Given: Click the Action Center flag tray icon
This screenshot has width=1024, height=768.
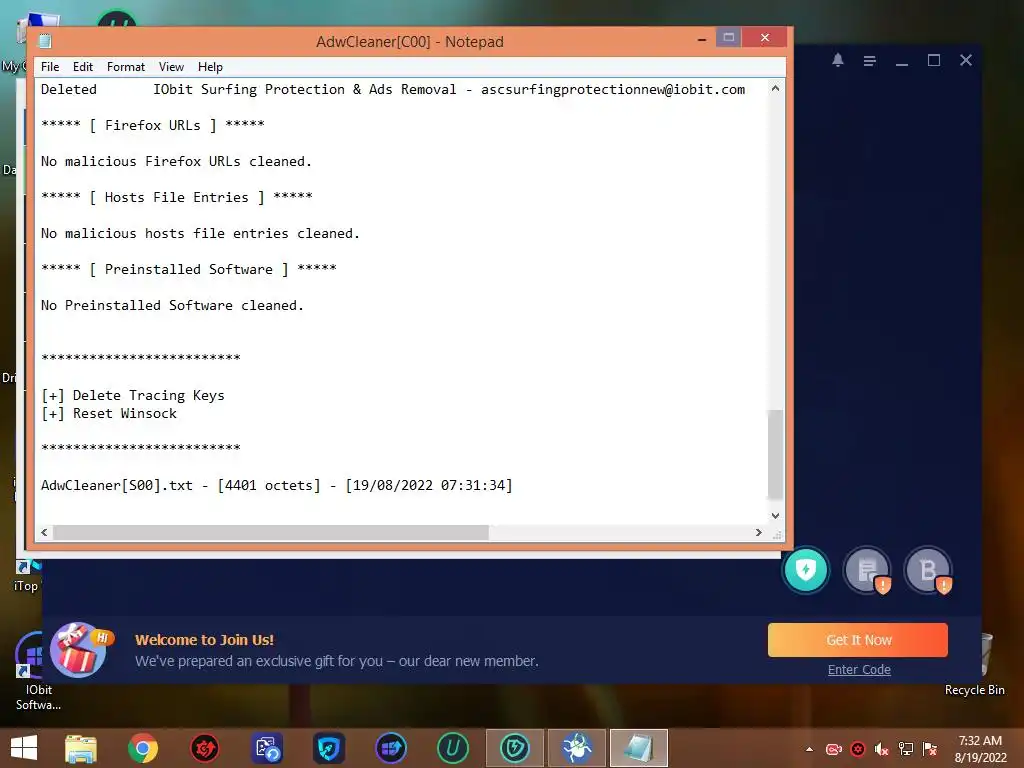Looking at the screenshot, I should click(x=930, y=749).
